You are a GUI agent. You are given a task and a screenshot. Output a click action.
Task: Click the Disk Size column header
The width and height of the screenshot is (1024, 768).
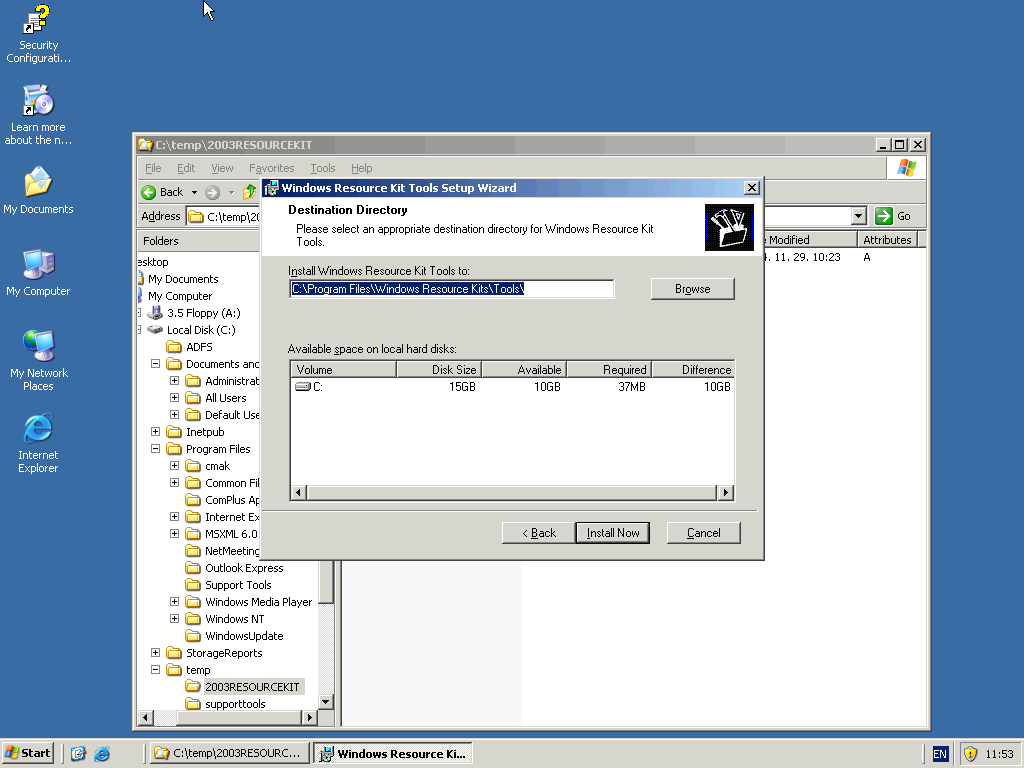pyautogui.click(x=438, y=370)
